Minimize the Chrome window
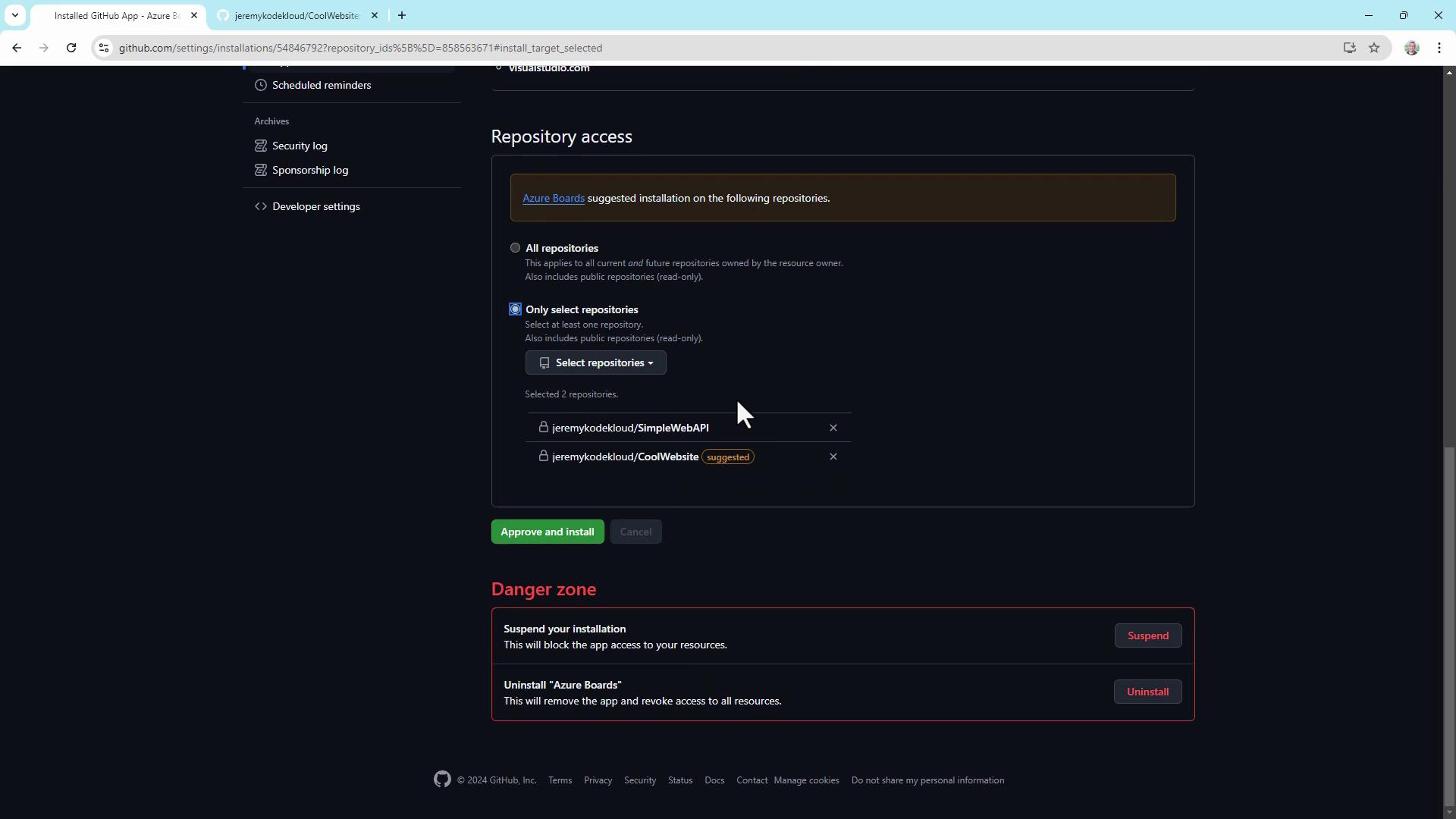This screenshot has height=819, width=1456. pyautogui.click(x=1368, y=15)
